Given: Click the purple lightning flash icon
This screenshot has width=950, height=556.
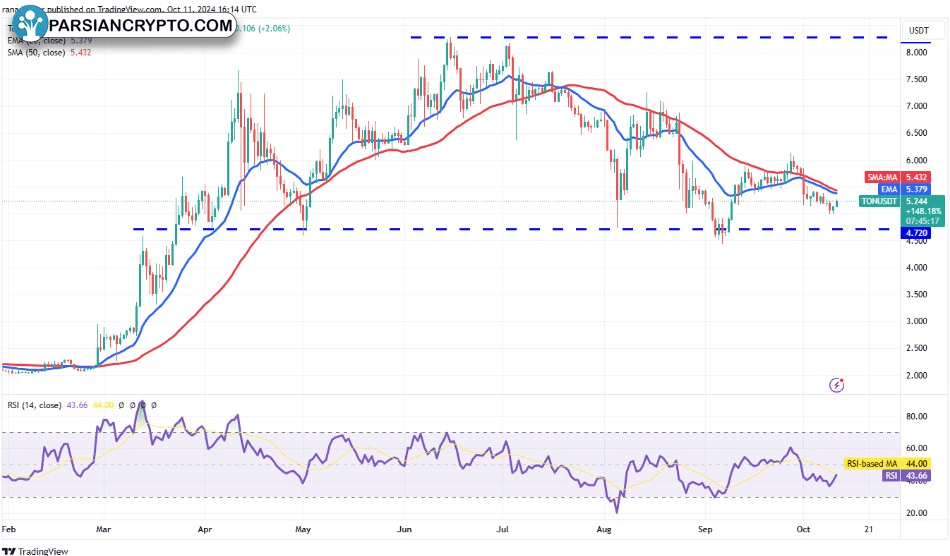Looking at the screenshot, I should point(837,385).
